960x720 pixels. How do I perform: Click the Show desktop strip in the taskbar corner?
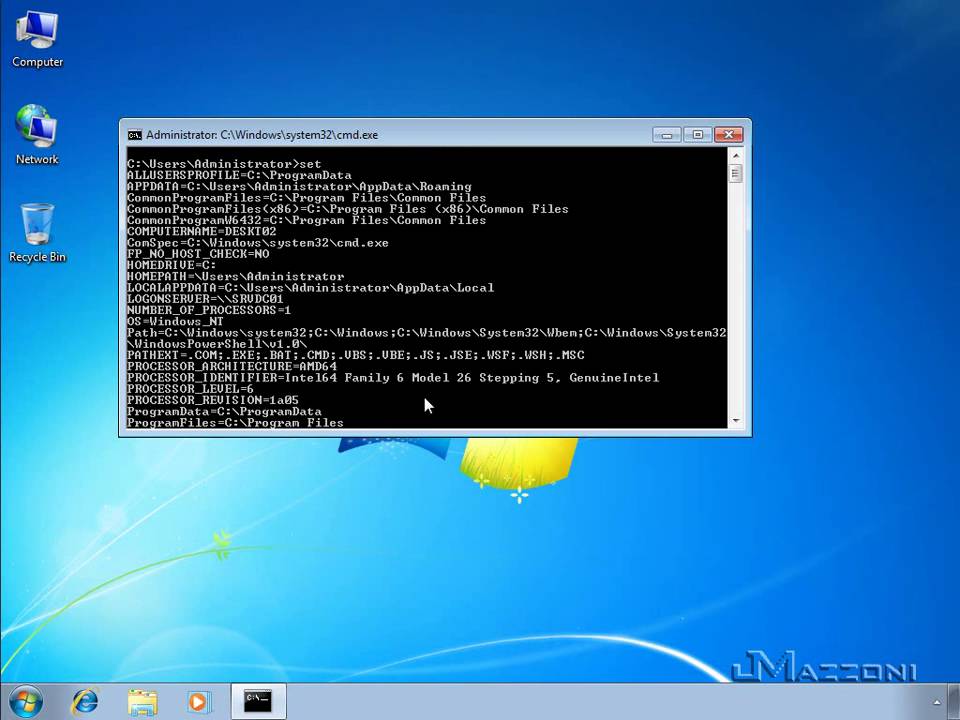(x=954, y=702)
